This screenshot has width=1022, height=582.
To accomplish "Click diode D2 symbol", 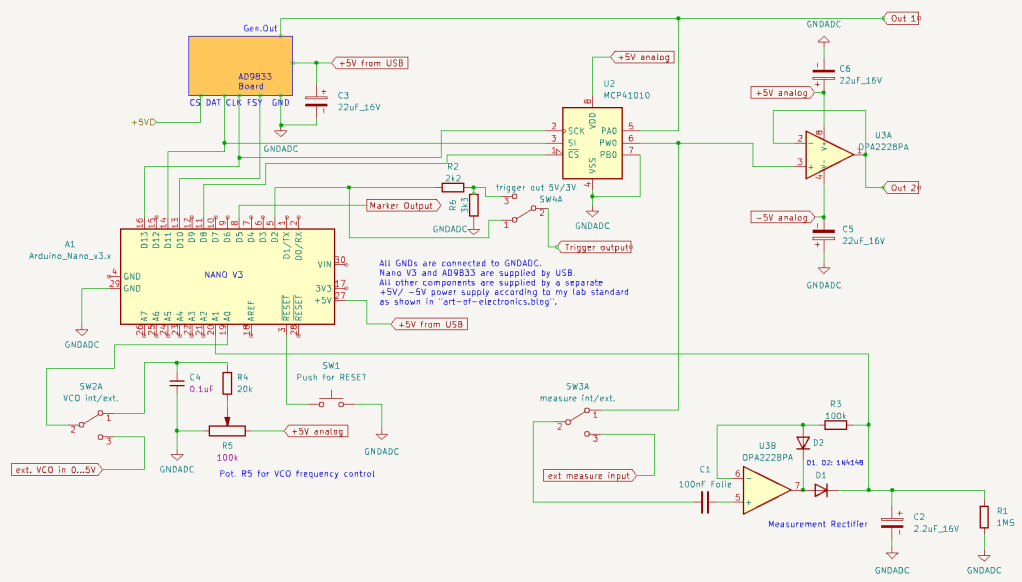I will click(802, 443).
